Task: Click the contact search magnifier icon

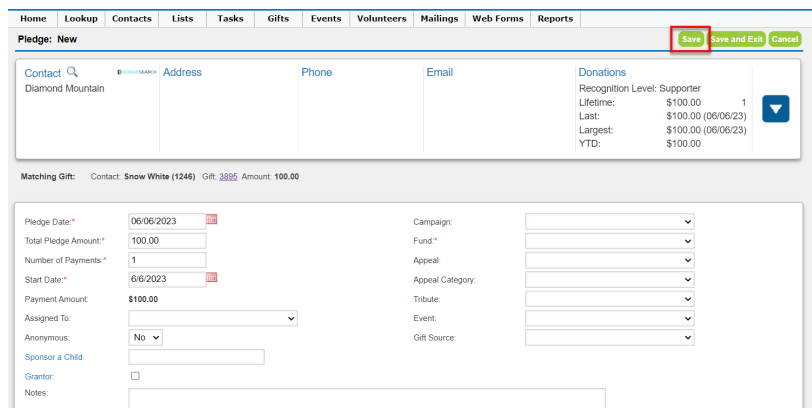Action: pos(72,72)
